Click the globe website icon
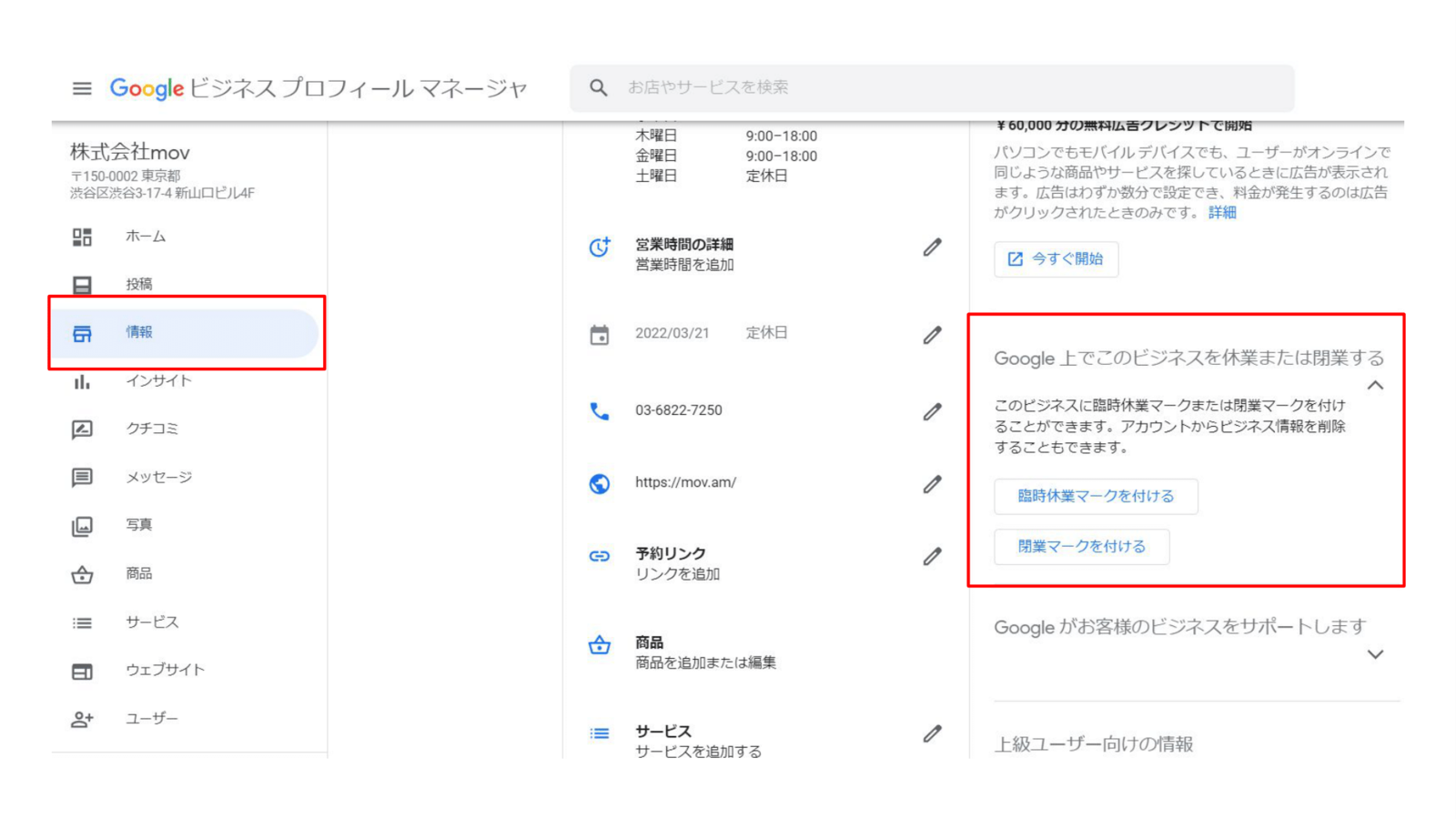Screen dimensions: 1456x819 (x=599, y=484)
